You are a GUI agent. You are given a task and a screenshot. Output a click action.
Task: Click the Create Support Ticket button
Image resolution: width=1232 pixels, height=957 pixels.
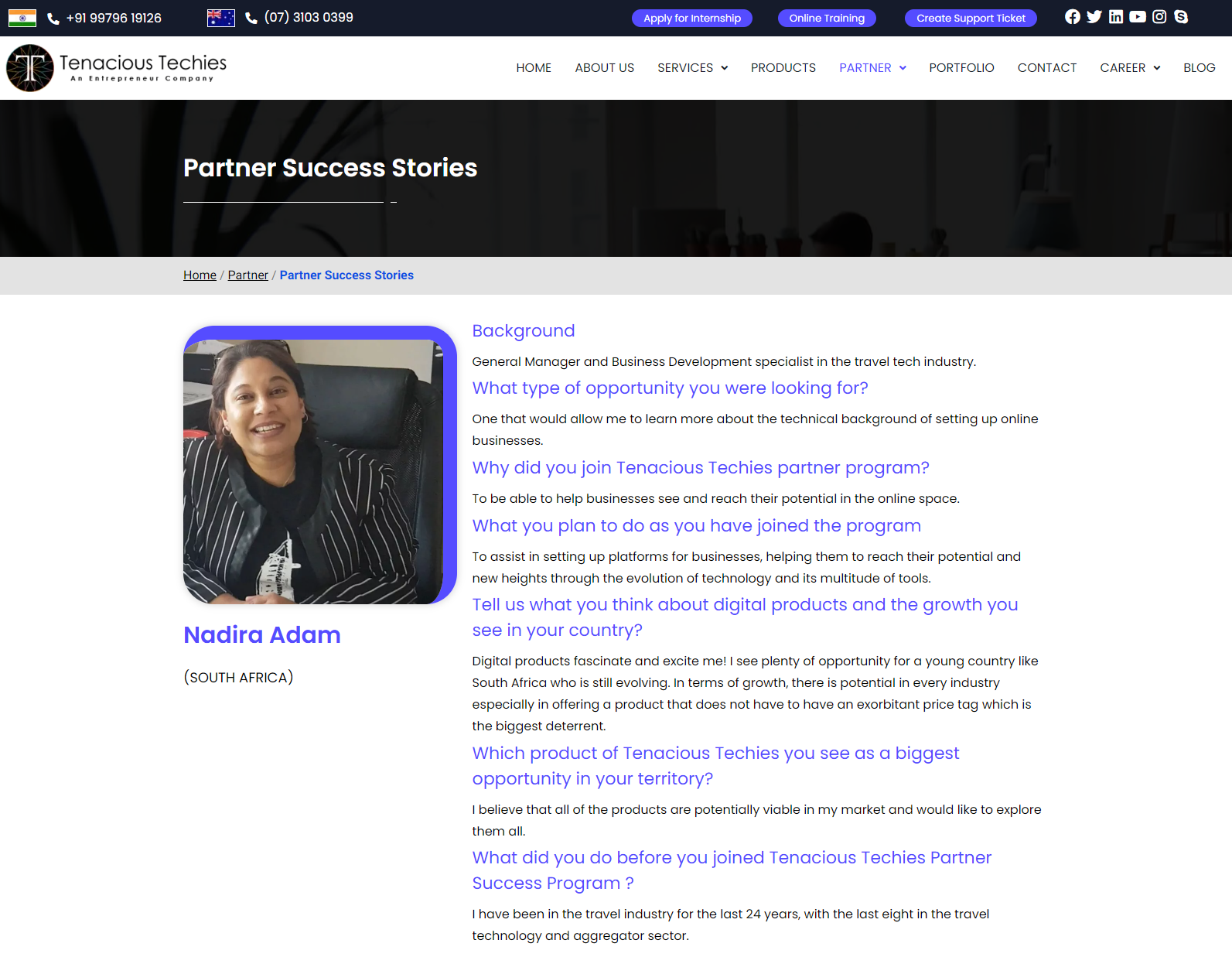coord(971,18)
